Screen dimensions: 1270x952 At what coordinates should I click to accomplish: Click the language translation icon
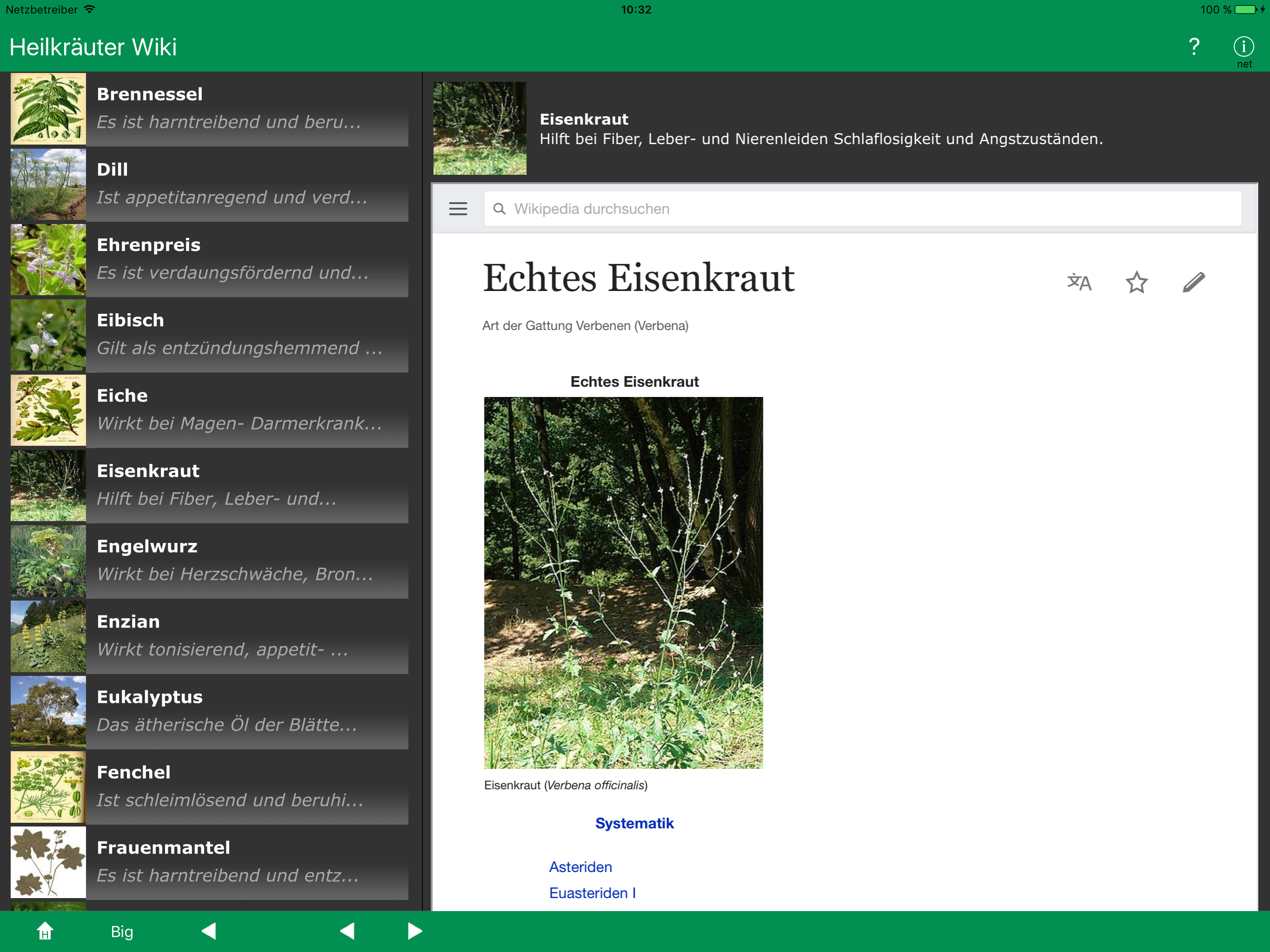pos(1079,282)
